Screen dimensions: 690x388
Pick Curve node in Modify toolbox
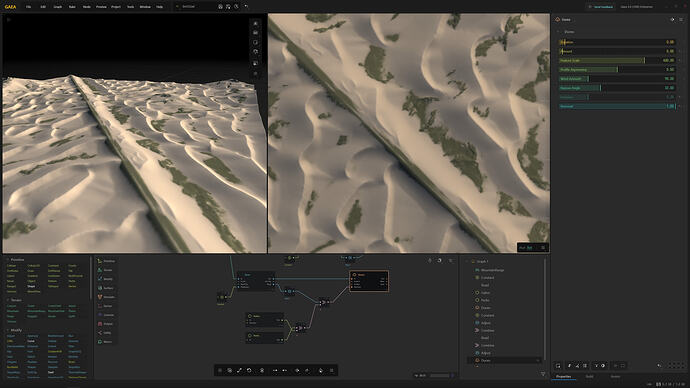click(31, 341)
